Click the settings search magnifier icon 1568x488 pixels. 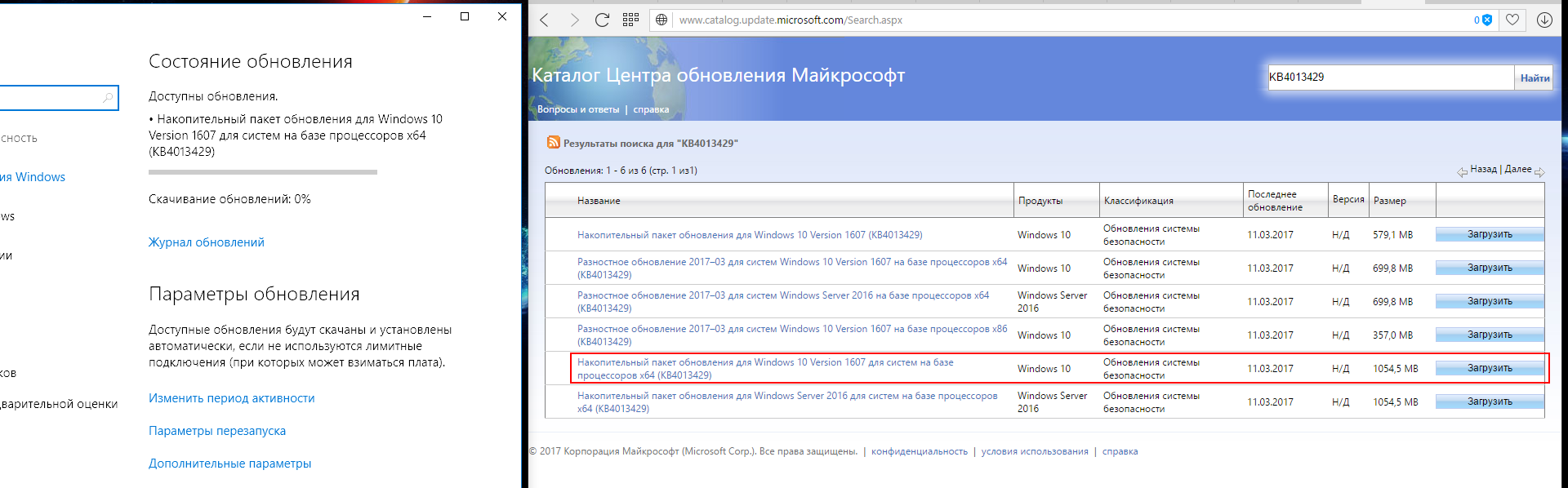[x=108, y=98]
